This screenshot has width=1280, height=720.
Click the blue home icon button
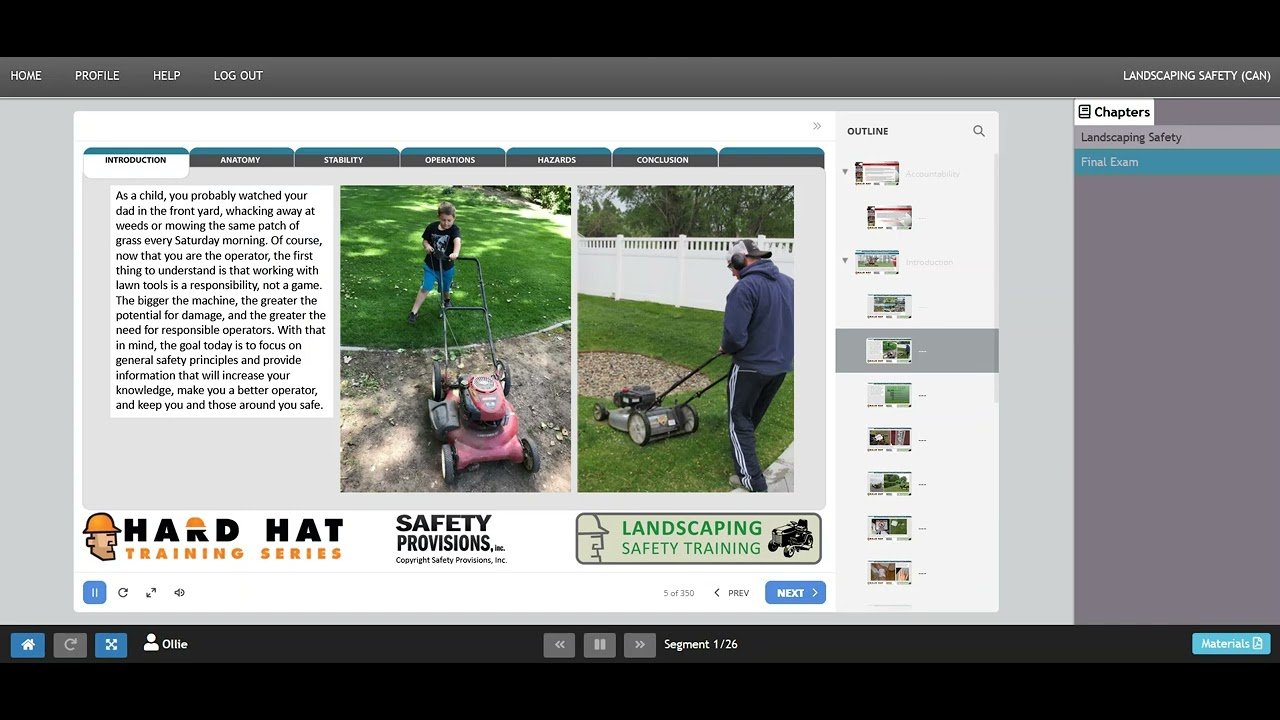pyautogui.click(x=27, y=645)
